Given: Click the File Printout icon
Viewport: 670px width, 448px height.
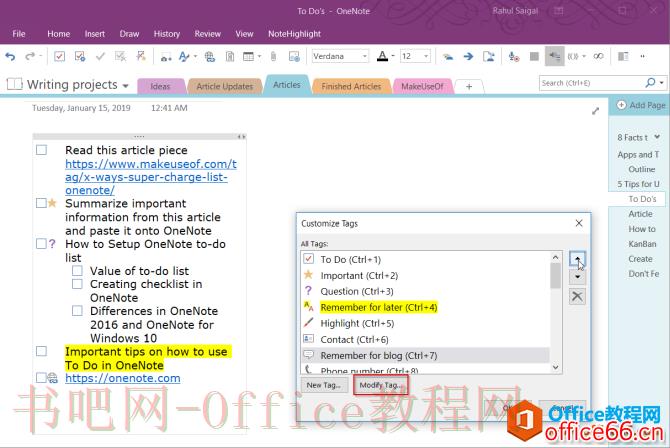Looking at the screenshot, I should (x=230, y=56).
